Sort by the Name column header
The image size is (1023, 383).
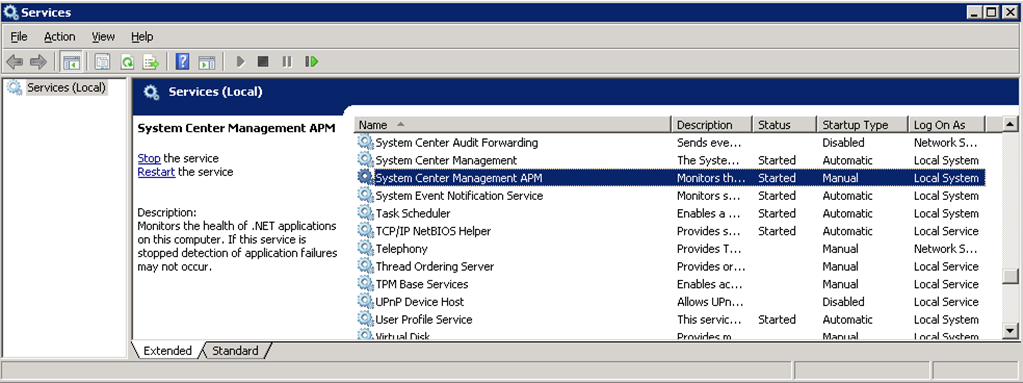514,125
